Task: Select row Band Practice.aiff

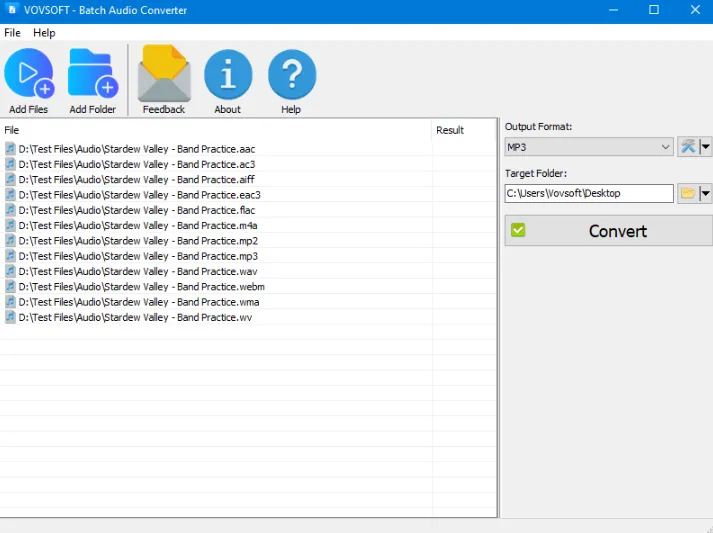Action: (x=248, y=179)
